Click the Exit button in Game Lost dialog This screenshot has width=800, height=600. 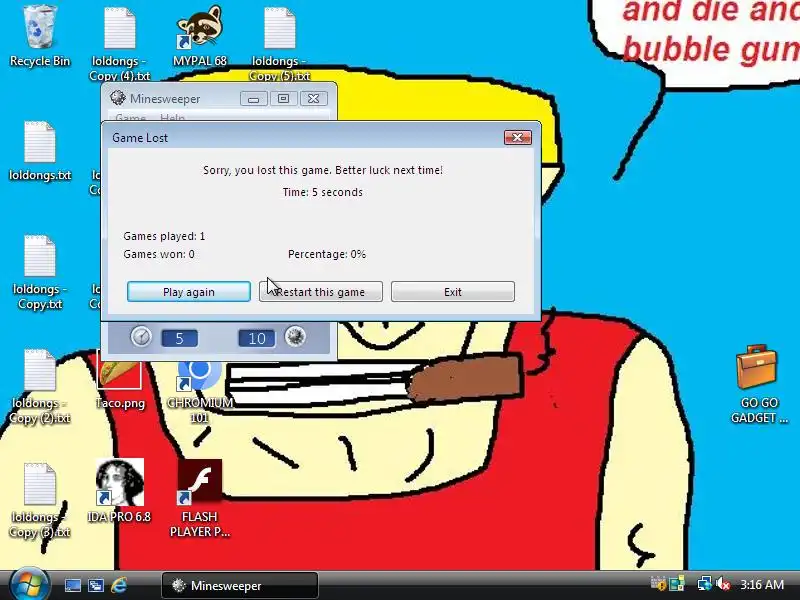(x=453, y=292)
